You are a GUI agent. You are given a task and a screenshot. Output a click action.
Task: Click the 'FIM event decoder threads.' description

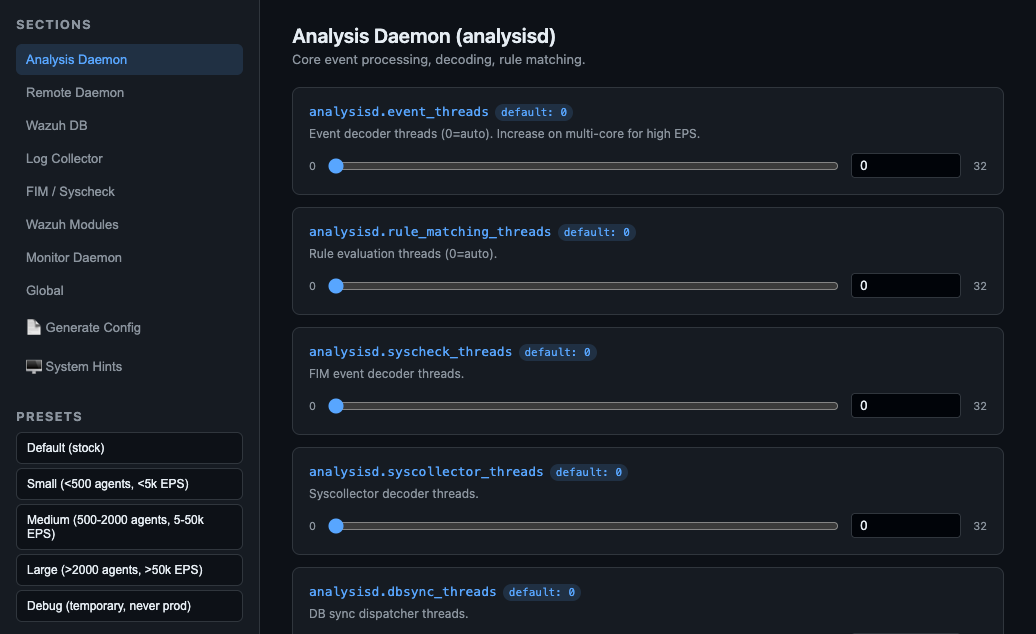(387, 374)
